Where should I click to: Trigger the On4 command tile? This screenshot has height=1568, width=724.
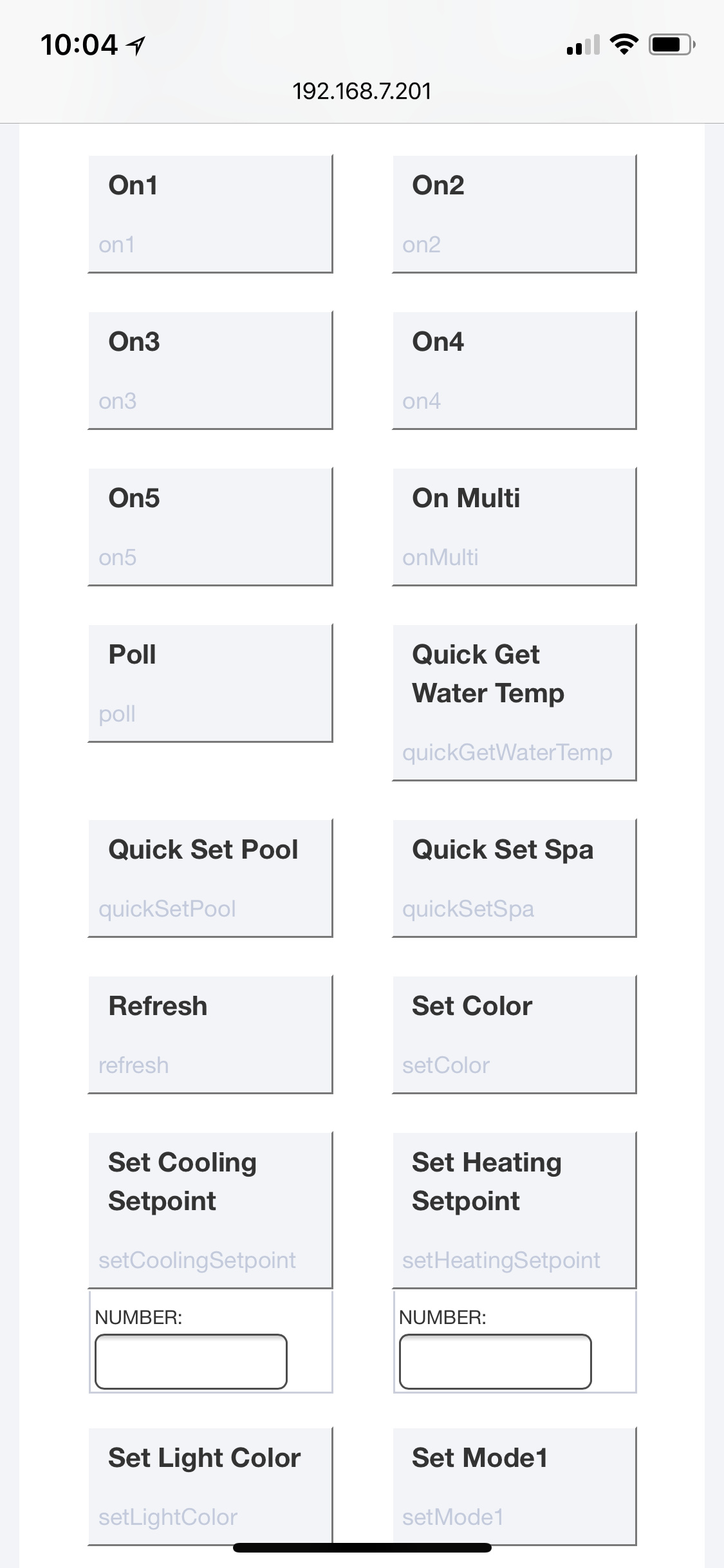[514, 370]
